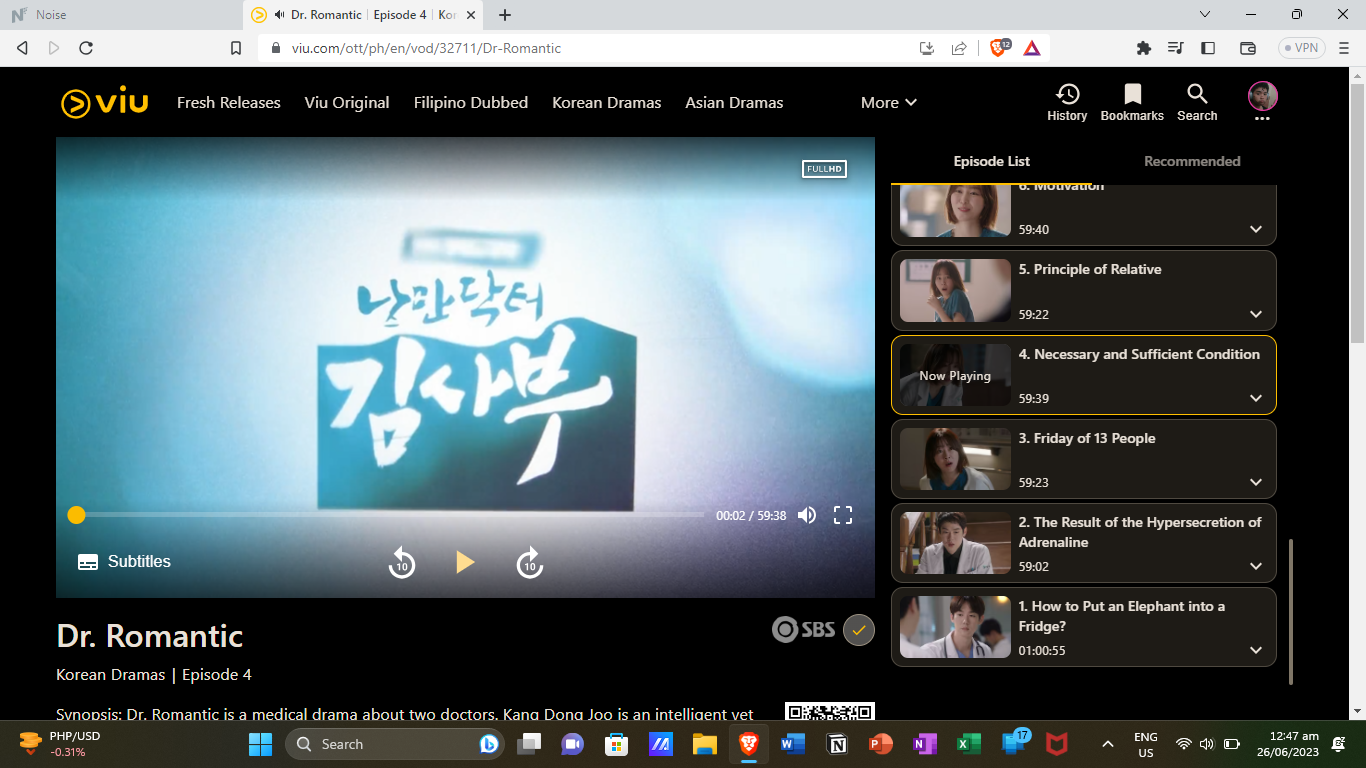1366x768 pixels.
Task: Click the Brave Shields icon
Action: [x=999, y=48]
